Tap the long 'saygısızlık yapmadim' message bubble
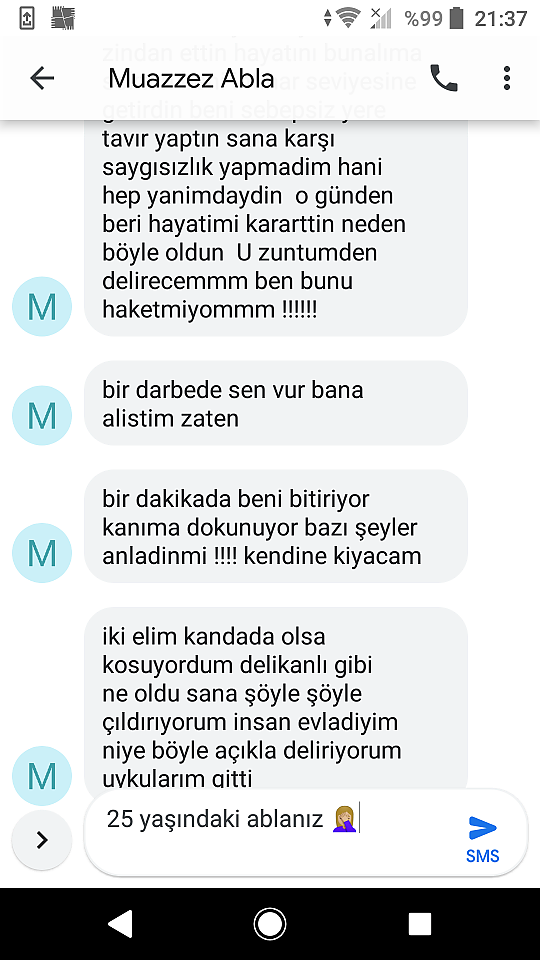 pos(276,227)
